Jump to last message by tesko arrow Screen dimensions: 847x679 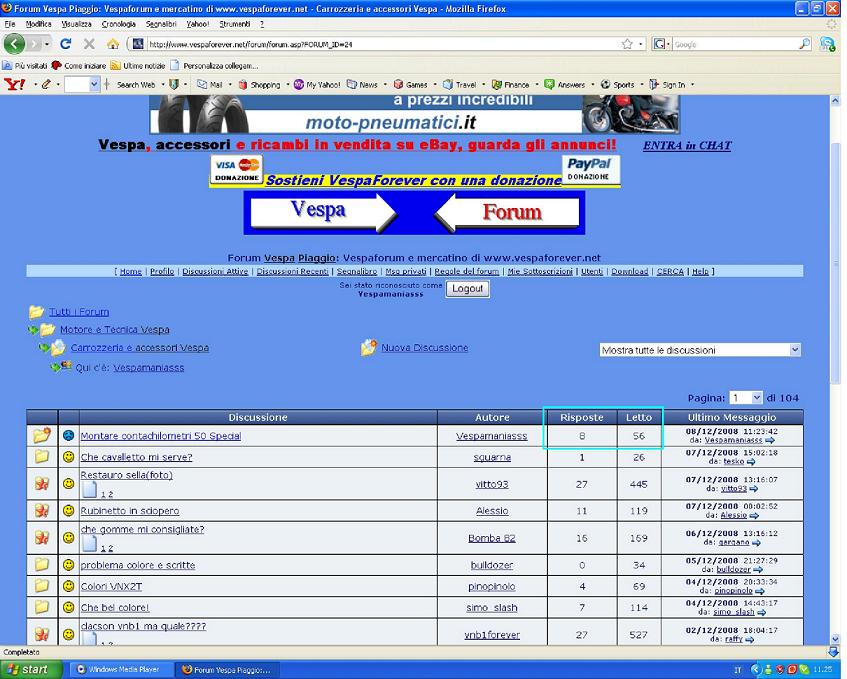751,462
